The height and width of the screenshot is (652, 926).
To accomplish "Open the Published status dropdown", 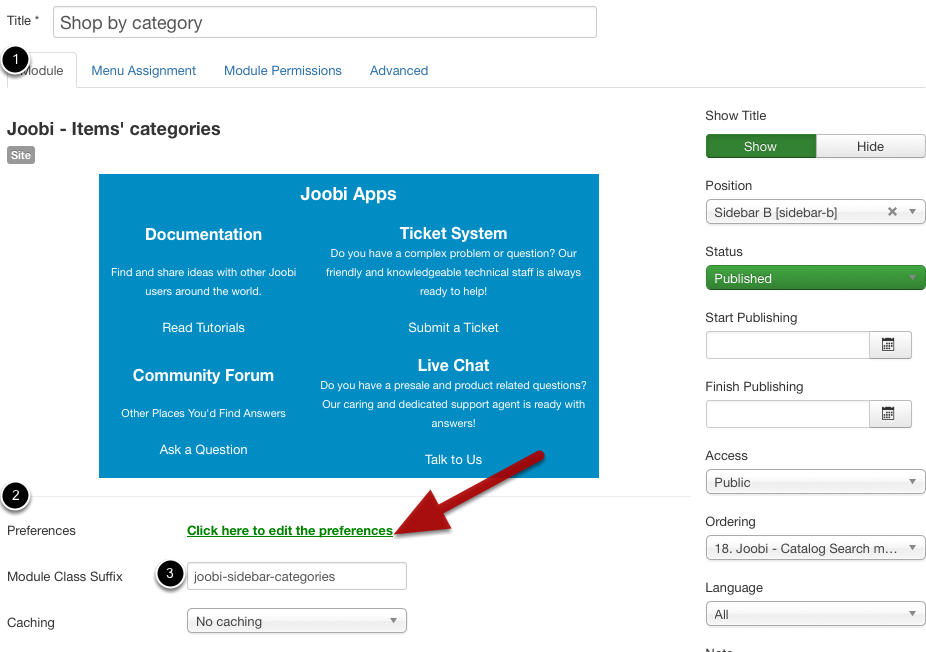I will tap(816, 278).
